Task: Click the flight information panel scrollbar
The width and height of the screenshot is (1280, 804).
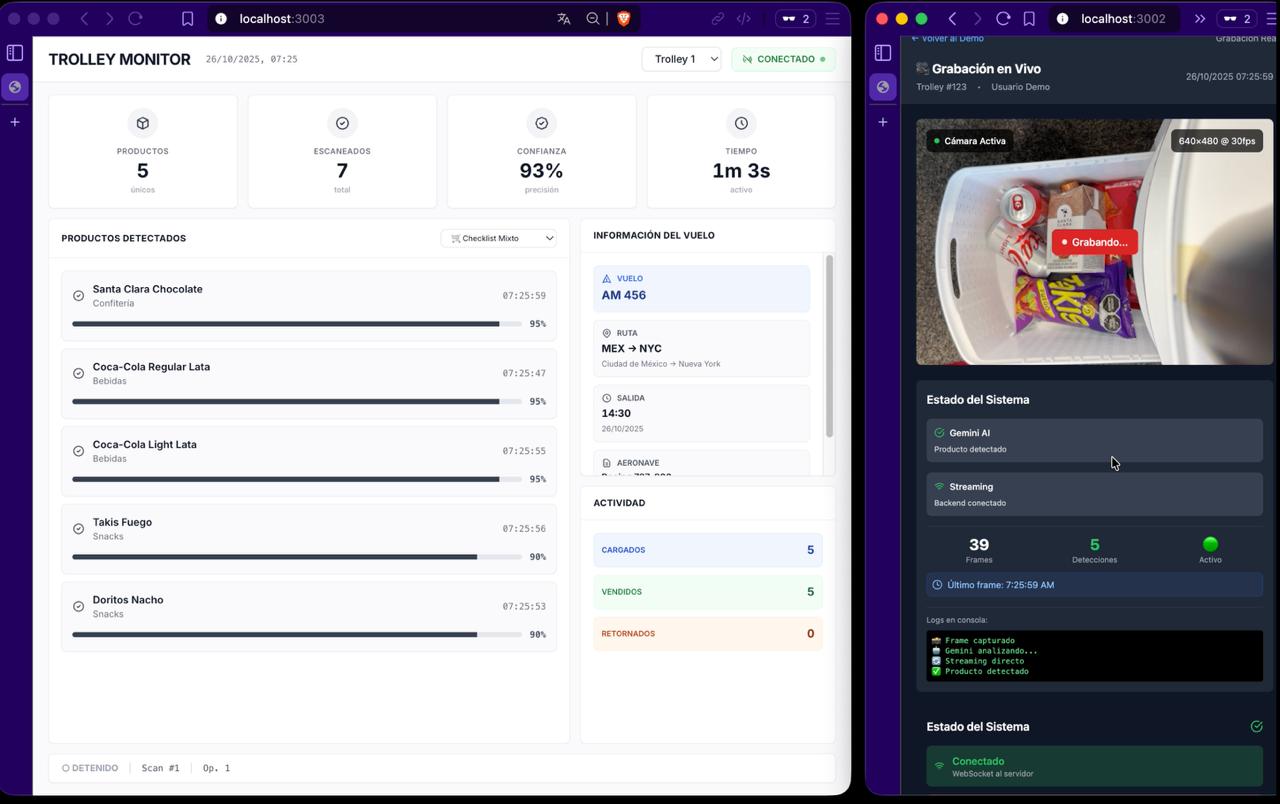Action: tap(829, 346)
